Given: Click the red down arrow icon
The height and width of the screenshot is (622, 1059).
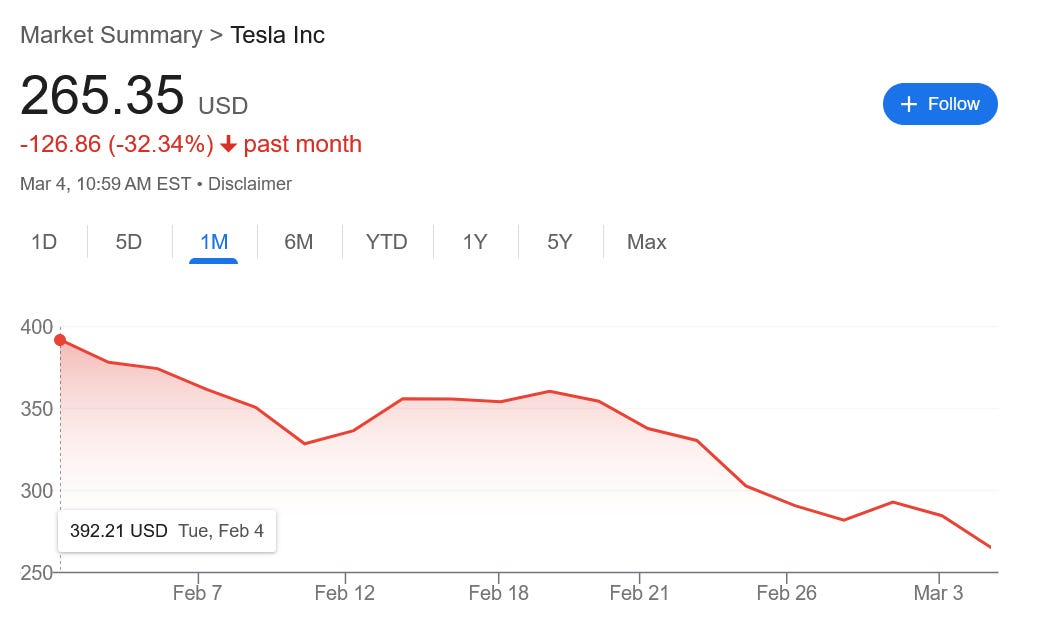Looking at the screenshot, I should tap(228, 144).
